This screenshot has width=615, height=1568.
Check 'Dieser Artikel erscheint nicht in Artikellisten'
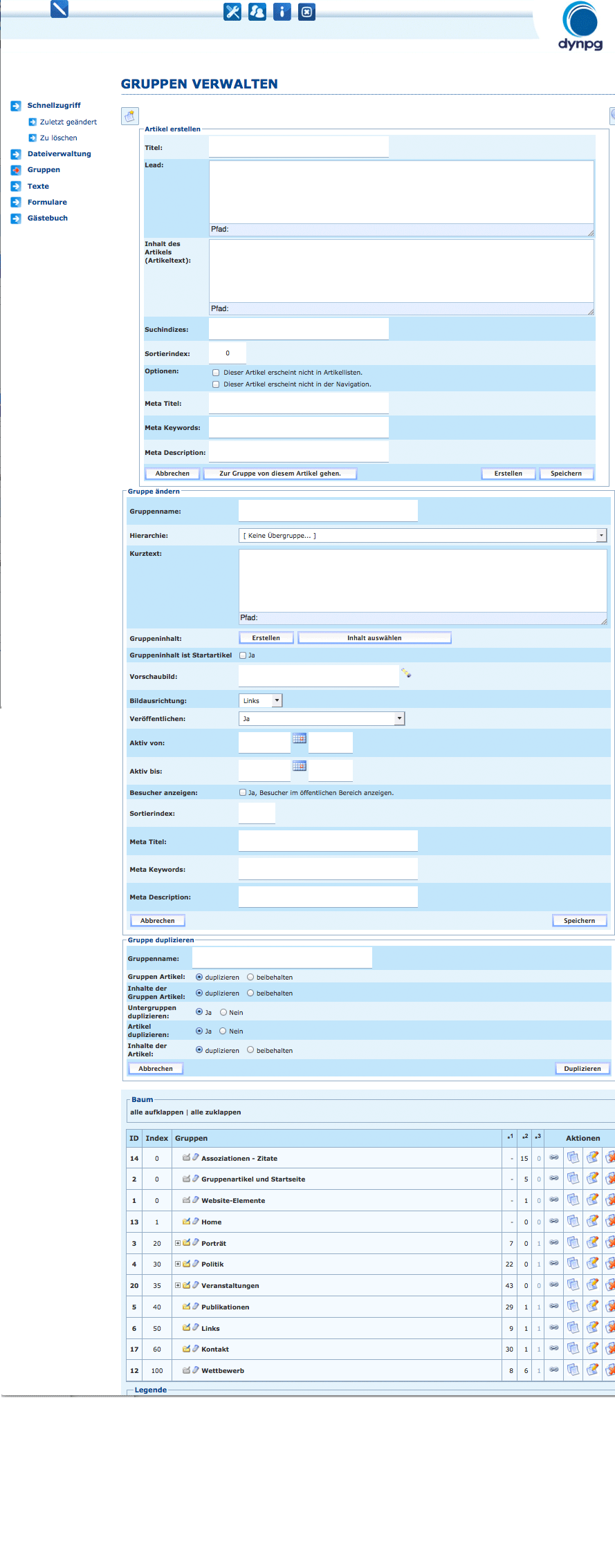coord(216,373)
